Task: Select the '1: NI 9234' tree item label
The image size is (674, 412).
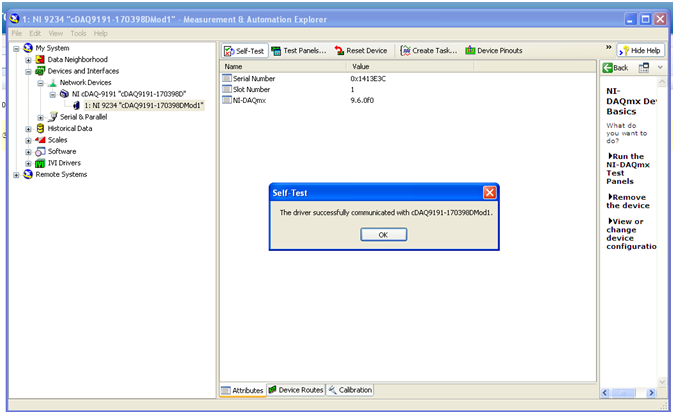Action: pyautogui.click(x=144, y=105)
